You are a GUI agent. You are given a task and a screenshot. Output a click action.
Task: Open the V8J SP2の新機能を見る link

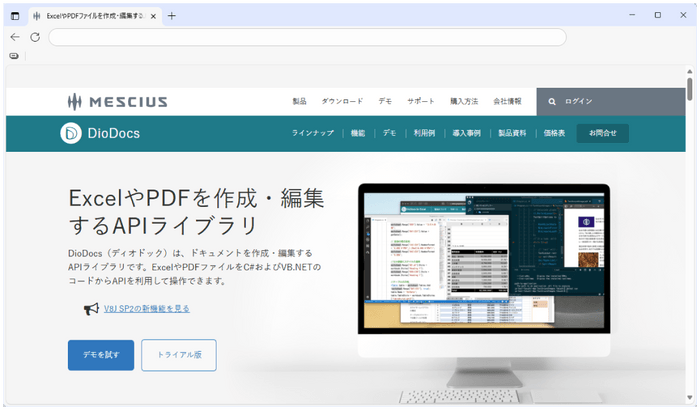(147, 309)
